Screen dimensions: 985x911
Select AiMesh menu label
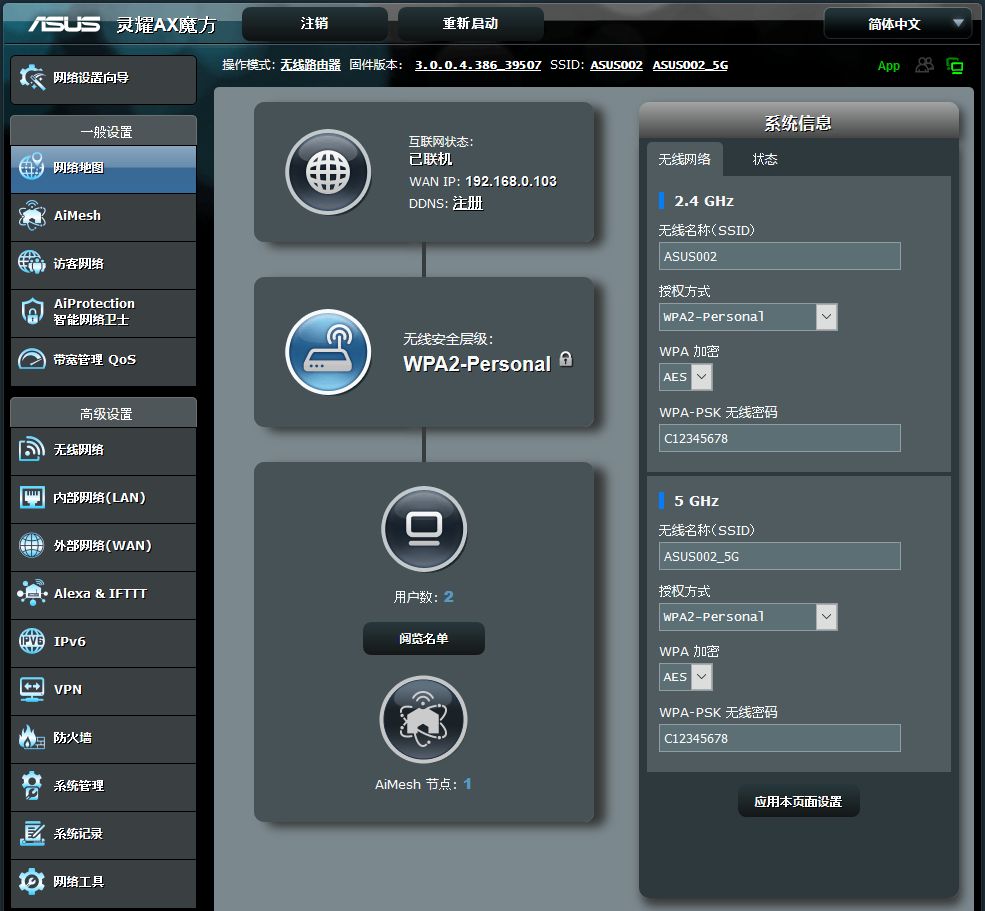[x=77, y=215]
